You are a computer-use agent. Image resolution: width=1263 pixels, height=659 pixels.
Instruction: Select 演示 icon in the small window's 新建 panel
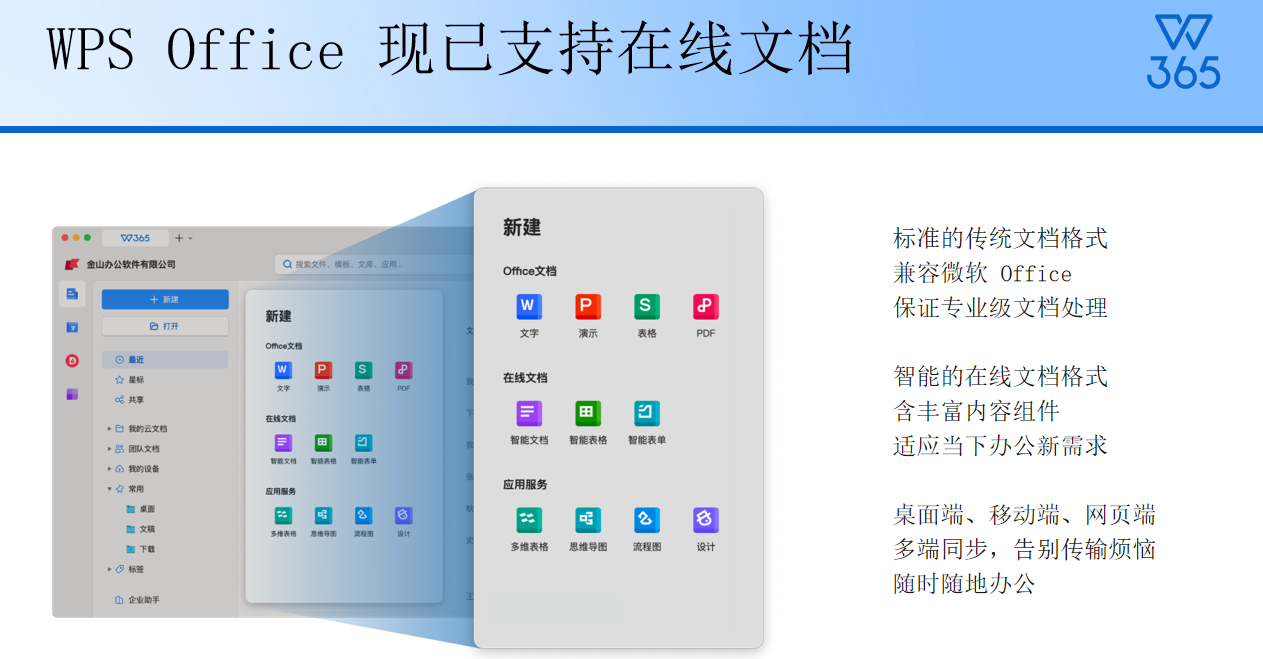coord(323,370)
